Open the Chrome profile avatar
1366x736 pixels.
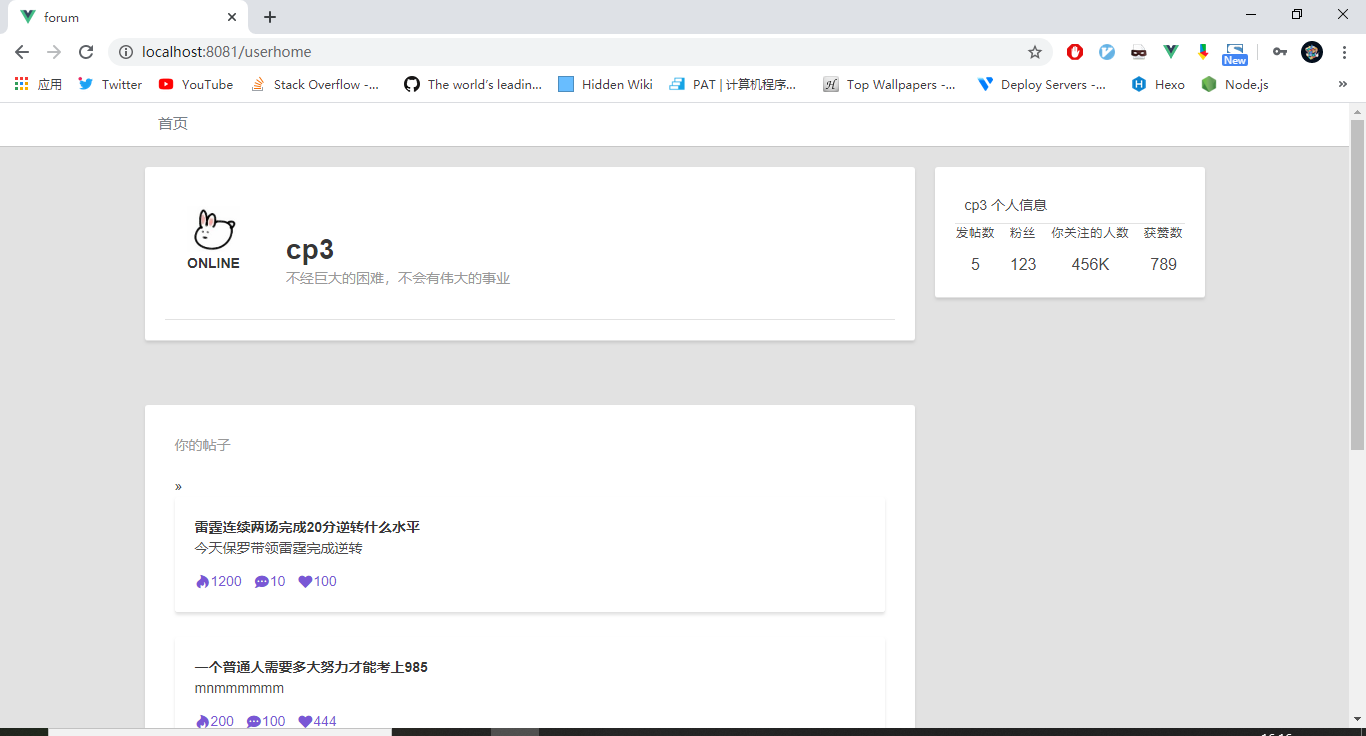click(1312, 52)
